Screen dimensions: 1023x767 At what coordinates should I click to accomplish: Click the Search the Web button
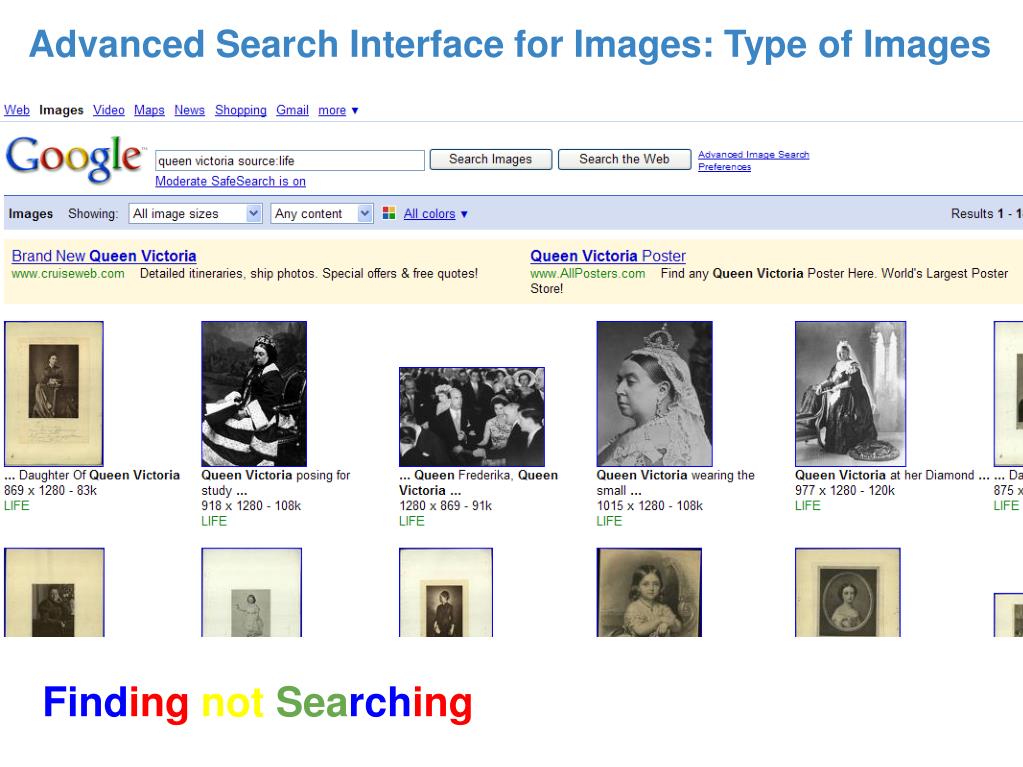[624, 159]
